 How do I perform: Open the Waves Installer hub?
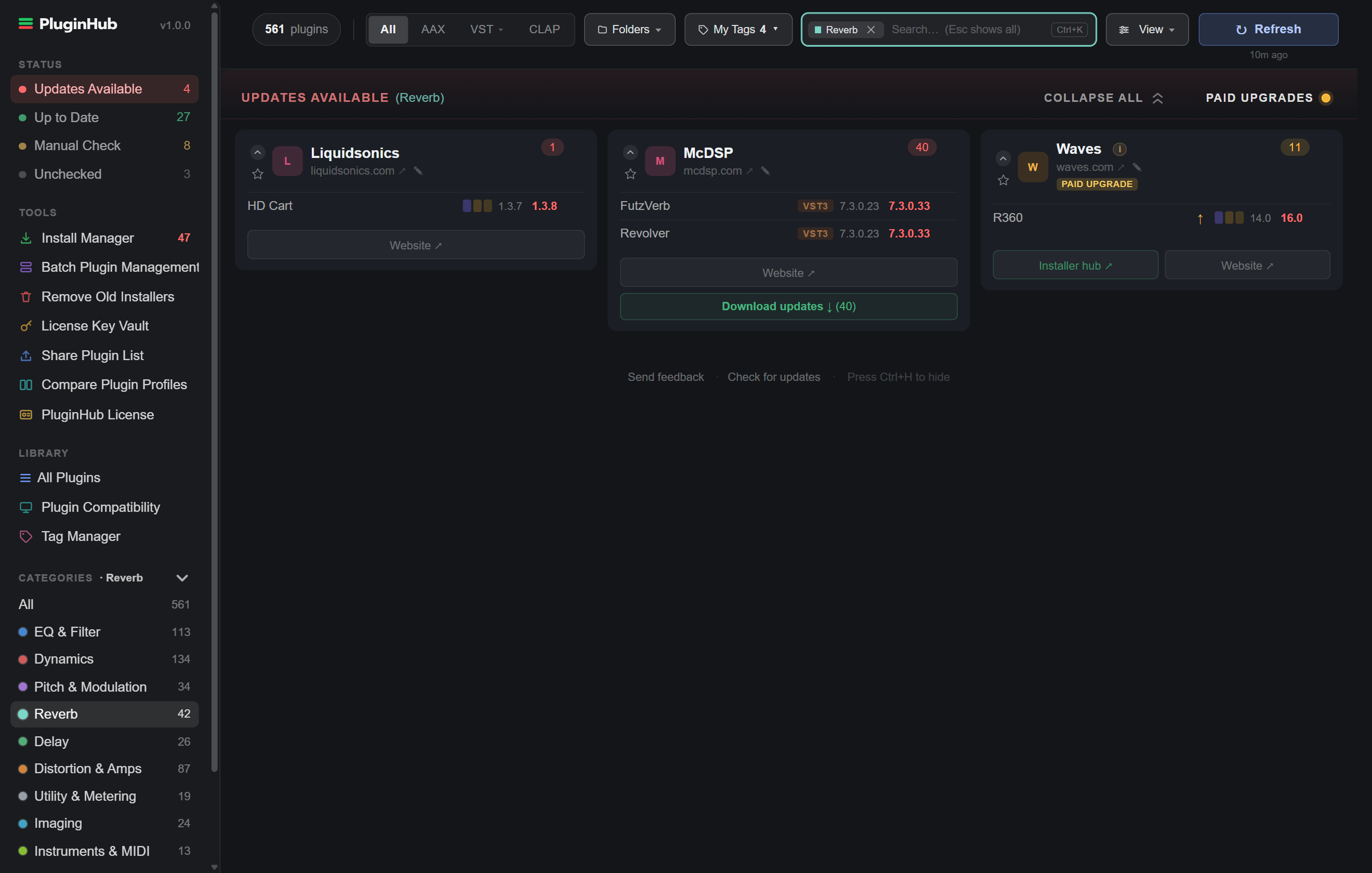pos(1075,266)
